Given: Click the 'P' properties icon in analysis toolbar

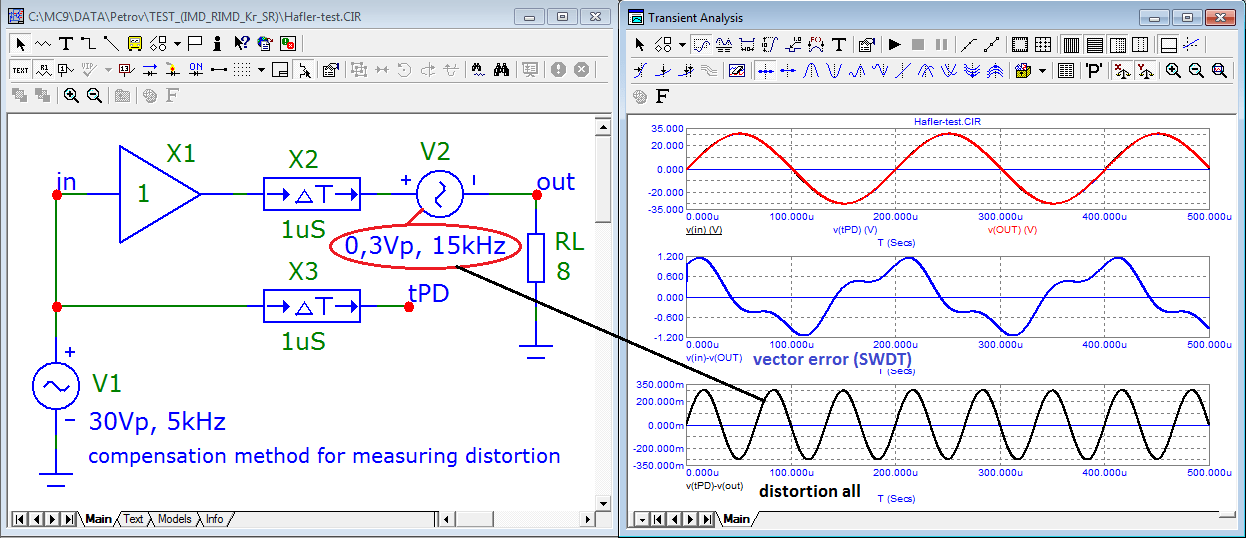Looking at the screenshot, I should click(1095, 70).
